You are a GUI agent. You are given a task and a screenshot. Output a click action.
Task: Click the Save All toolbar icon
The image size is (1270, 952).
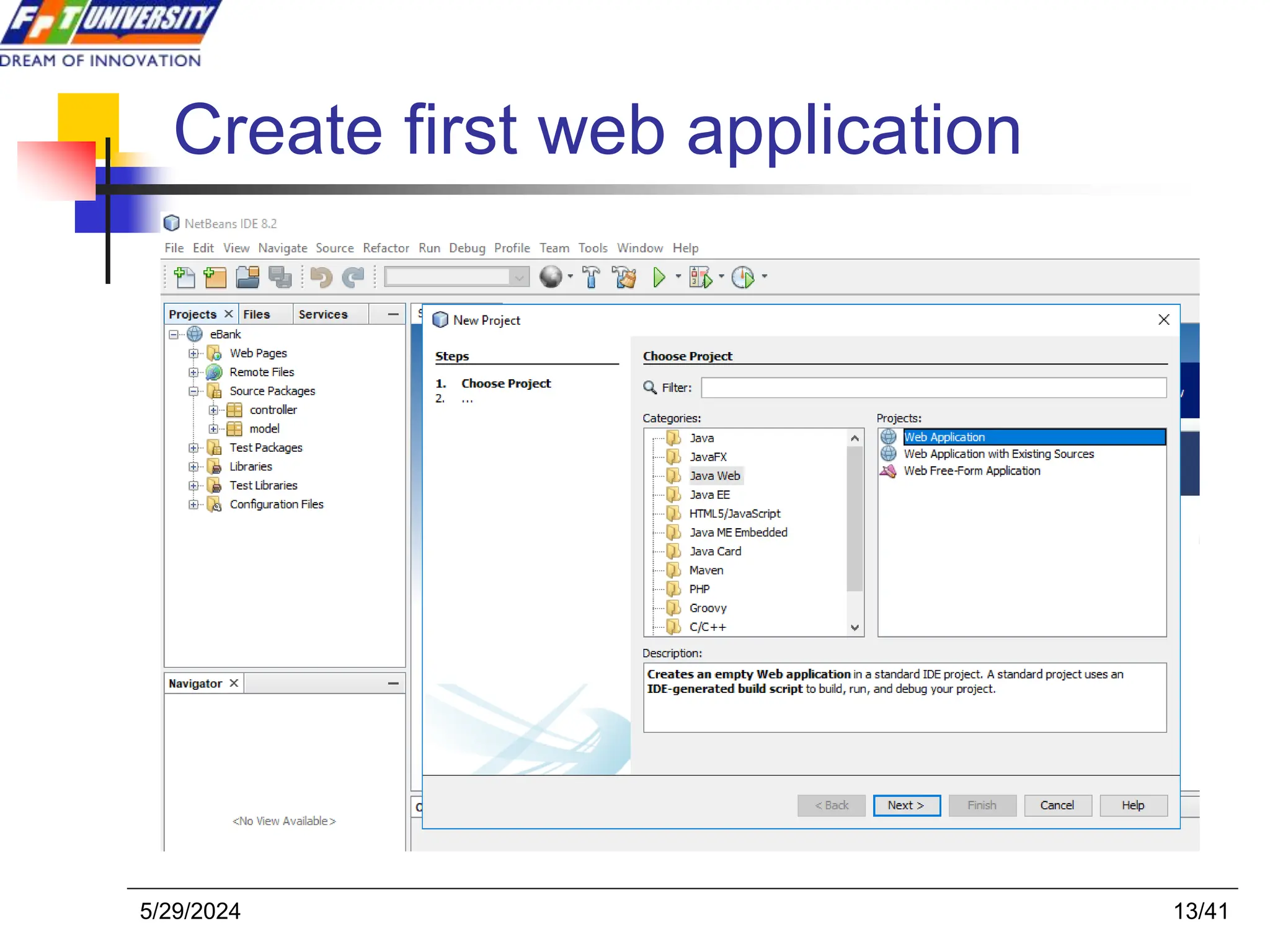pos(280,277)
